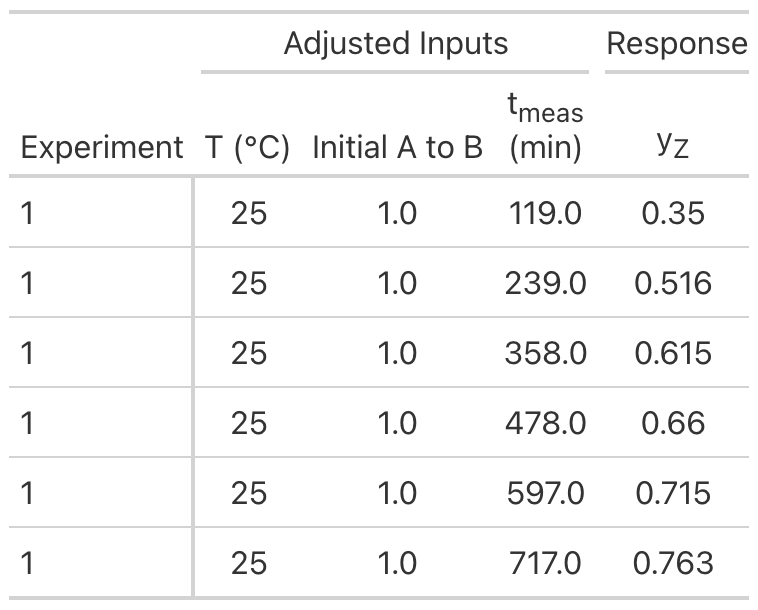Click the 119.0 measurement time cell
Viewport: 758px width, 610px height.
coord(545,213)
